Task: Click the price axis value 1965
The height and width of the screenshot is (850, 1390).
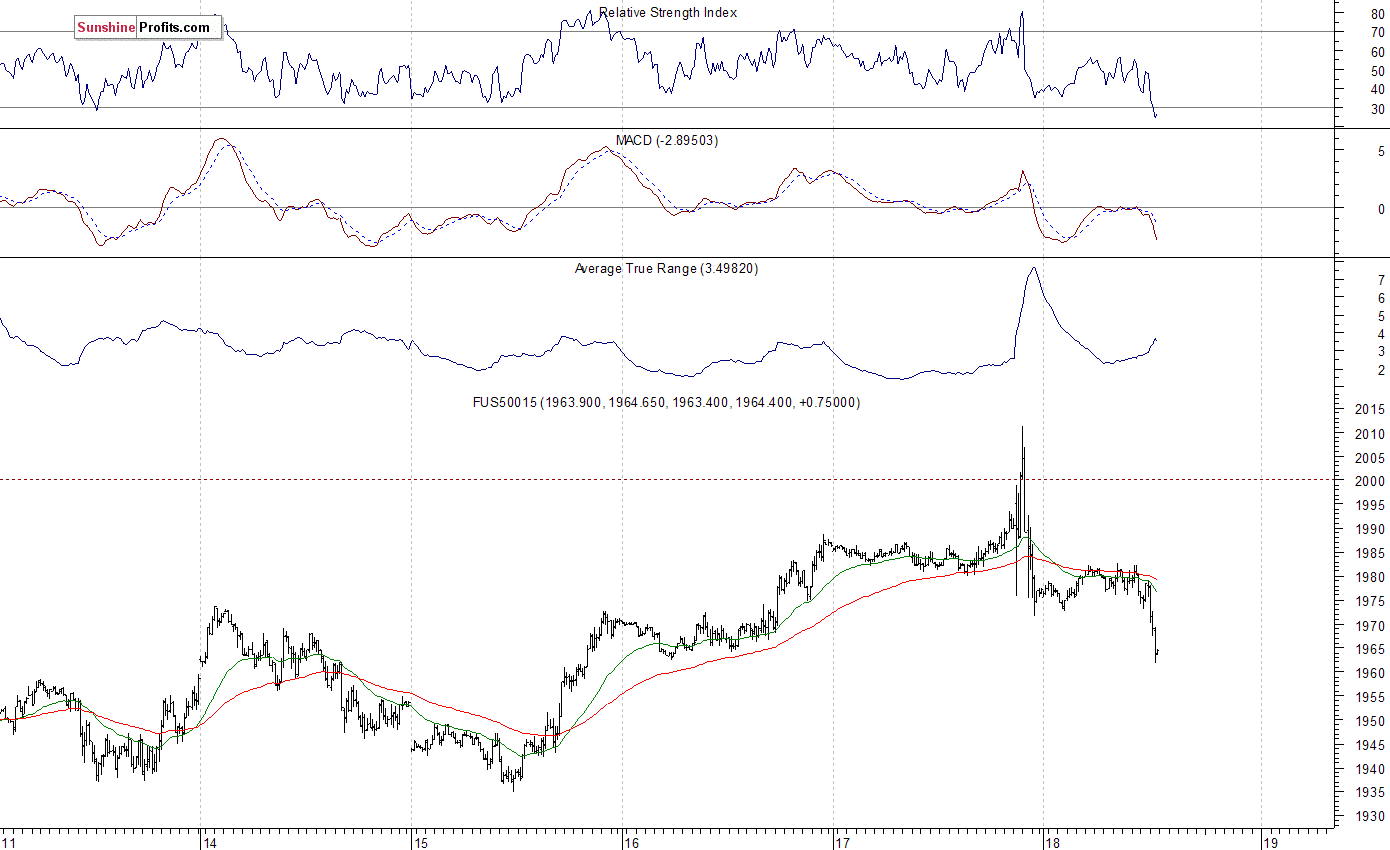Action: tap(1372, 650)
